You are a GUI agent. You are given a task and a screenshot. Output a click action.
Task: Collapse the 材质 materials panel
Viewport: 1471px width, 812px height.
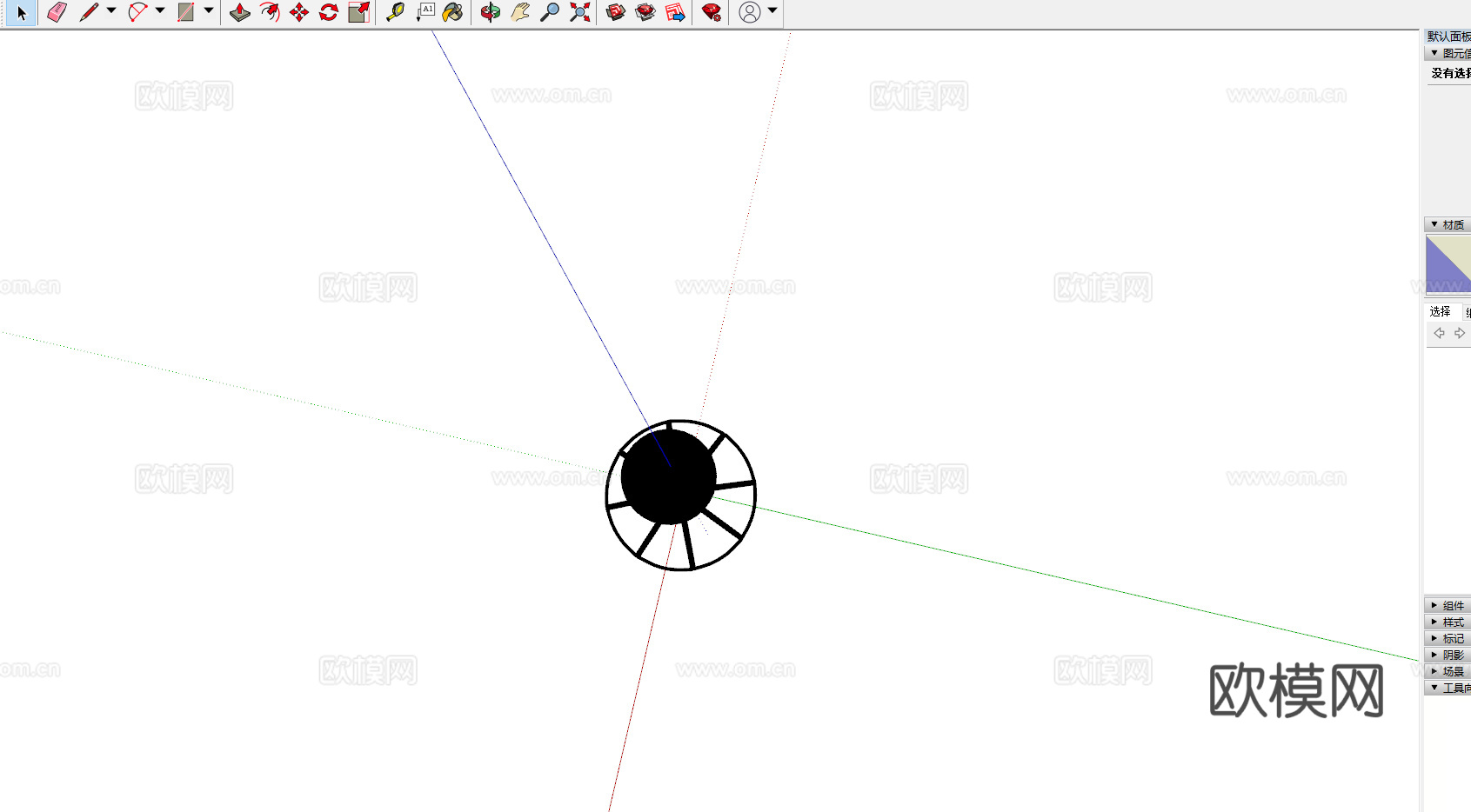pyautogui.click(x=1434, y=224)
